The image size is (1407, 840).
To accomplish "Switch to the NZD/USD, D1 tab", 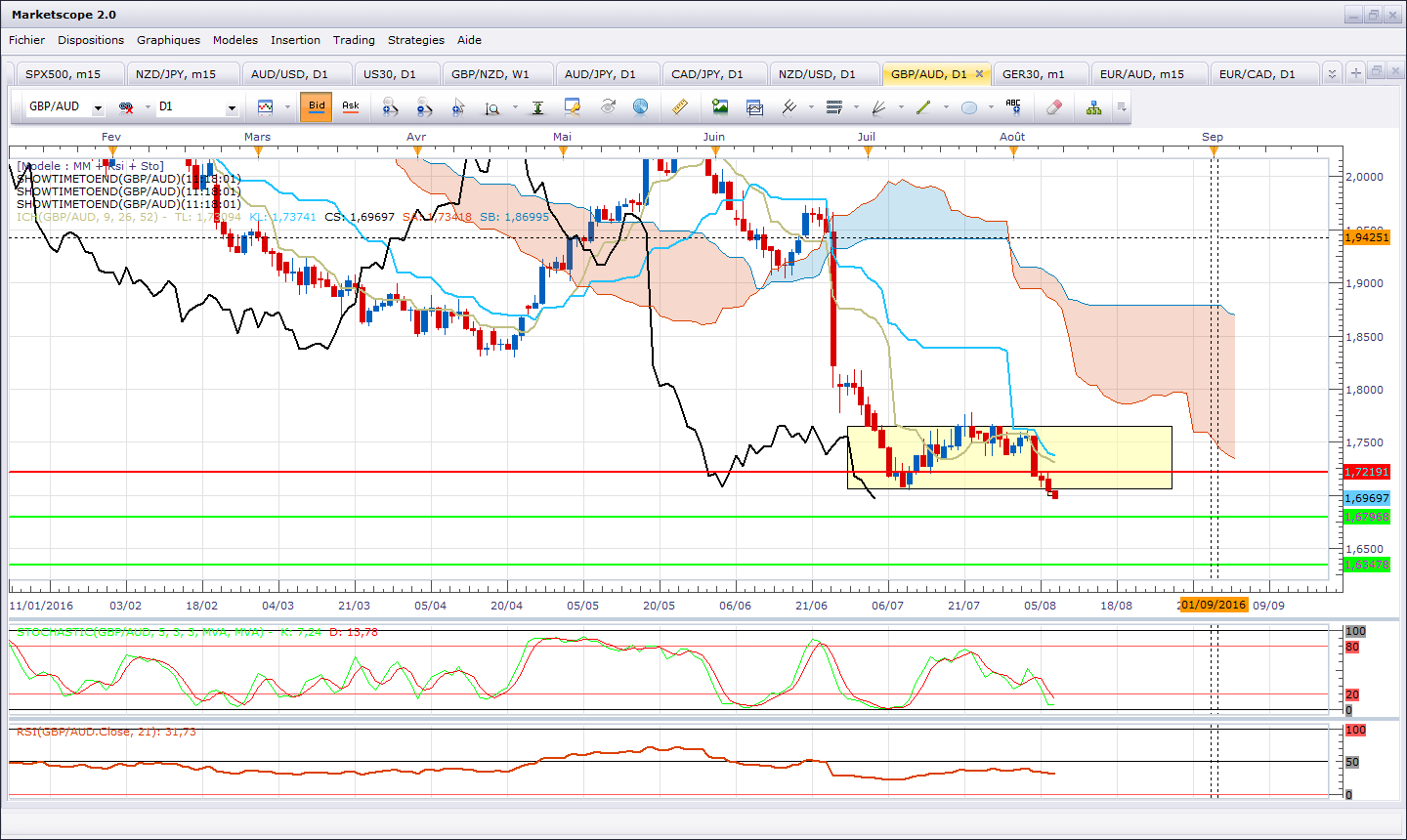I will (824, 74).
